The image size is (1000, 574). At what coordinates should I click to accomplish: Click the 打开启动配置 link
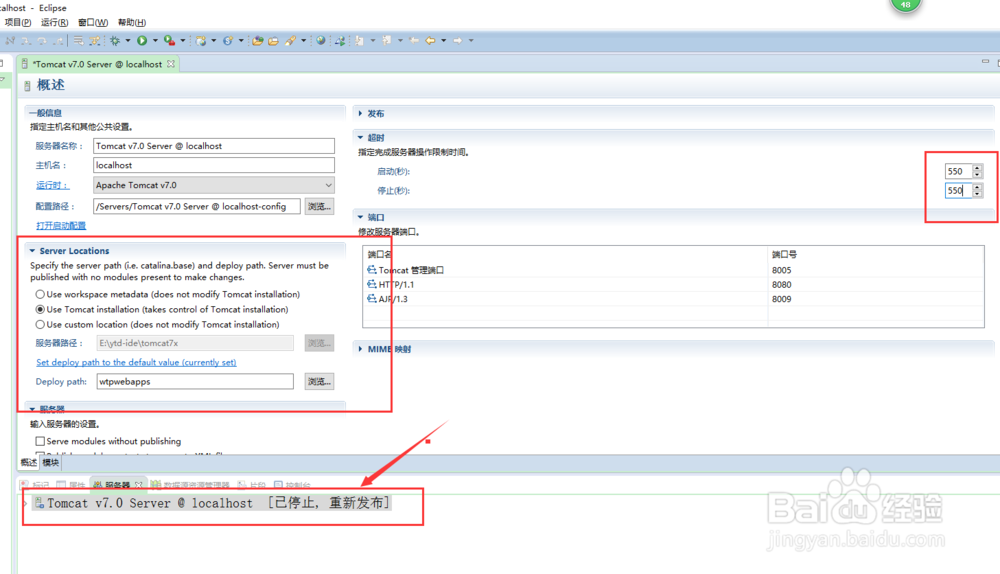(x=61, y=226)
